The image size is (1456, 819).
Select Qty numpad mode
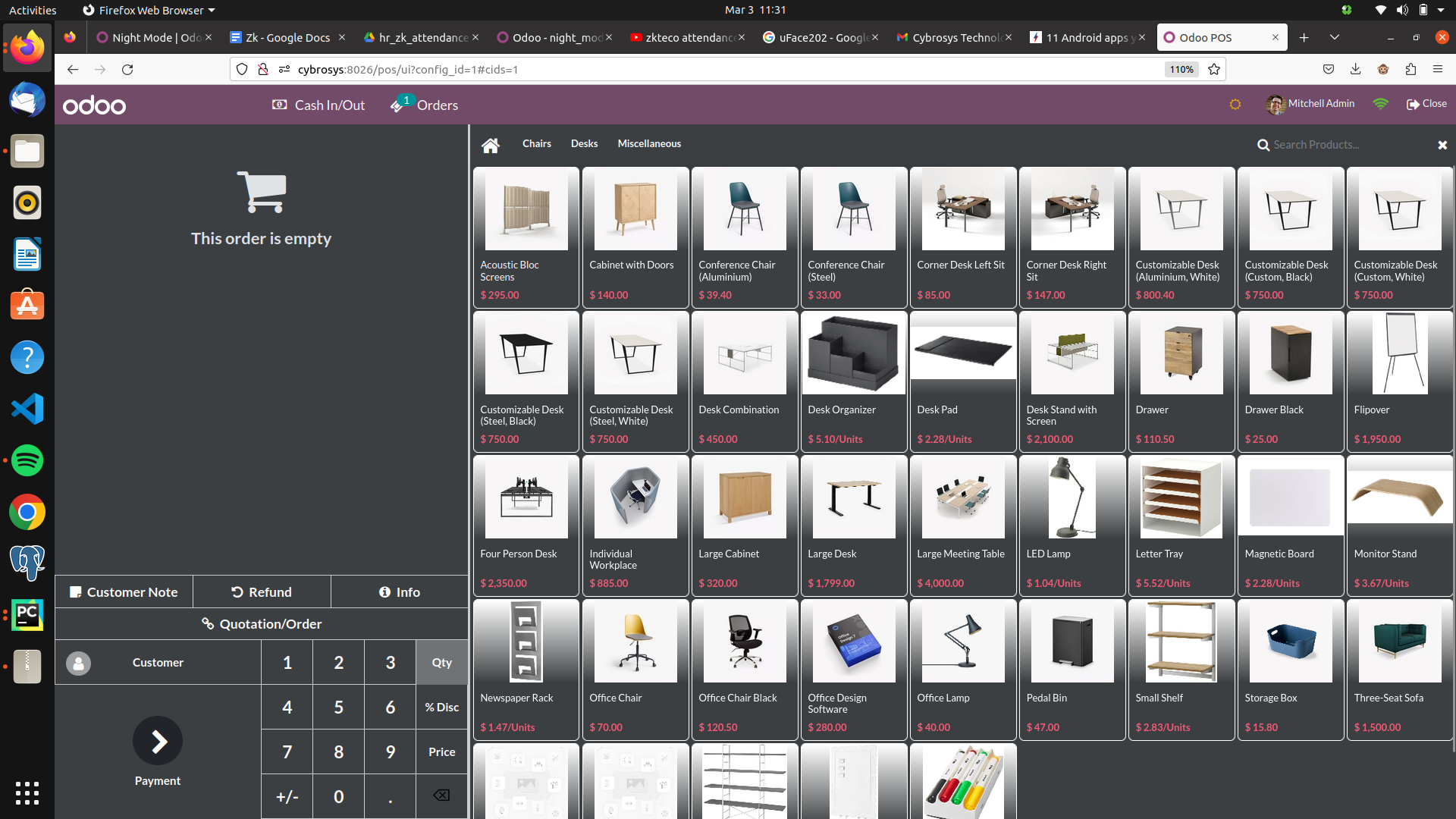click(441, 662)
